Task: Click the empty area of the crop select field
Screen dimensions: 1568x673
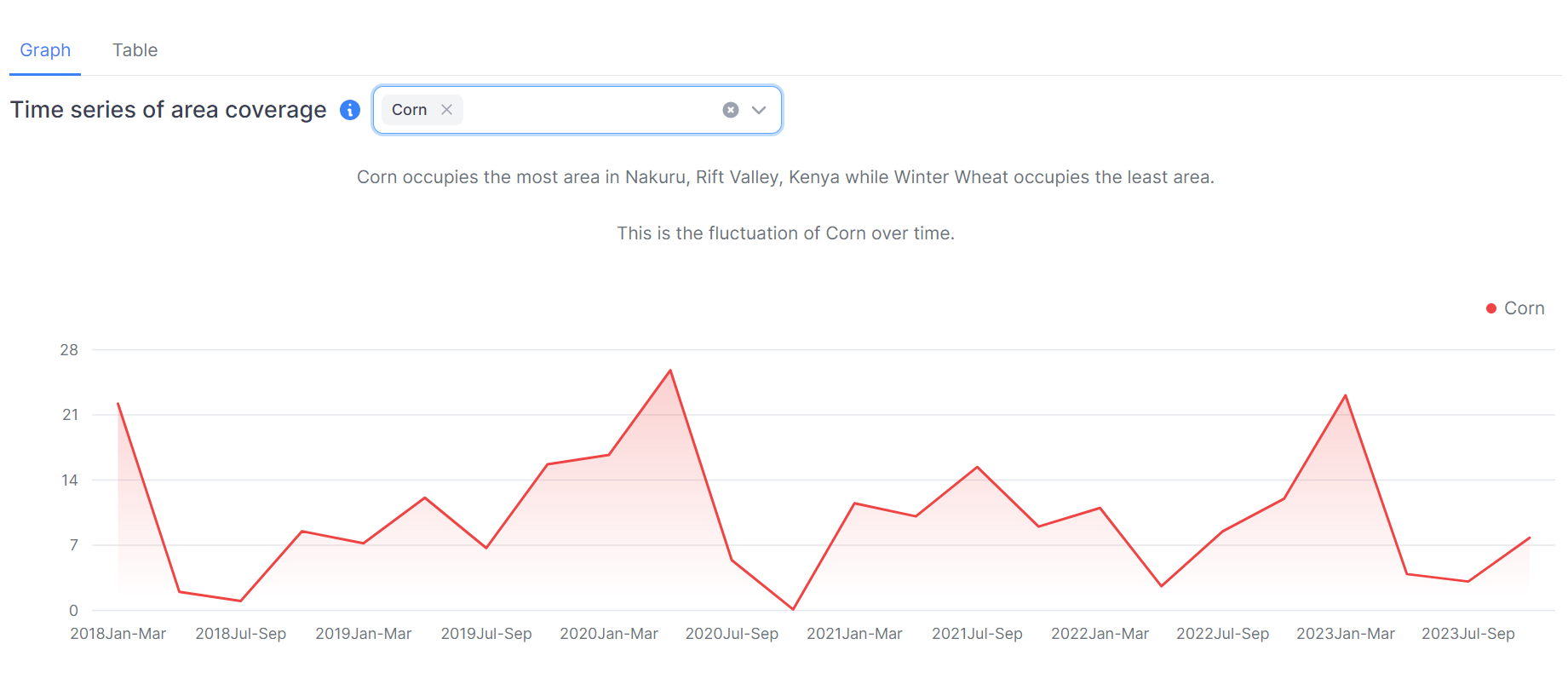Action: tap(588, 110)
